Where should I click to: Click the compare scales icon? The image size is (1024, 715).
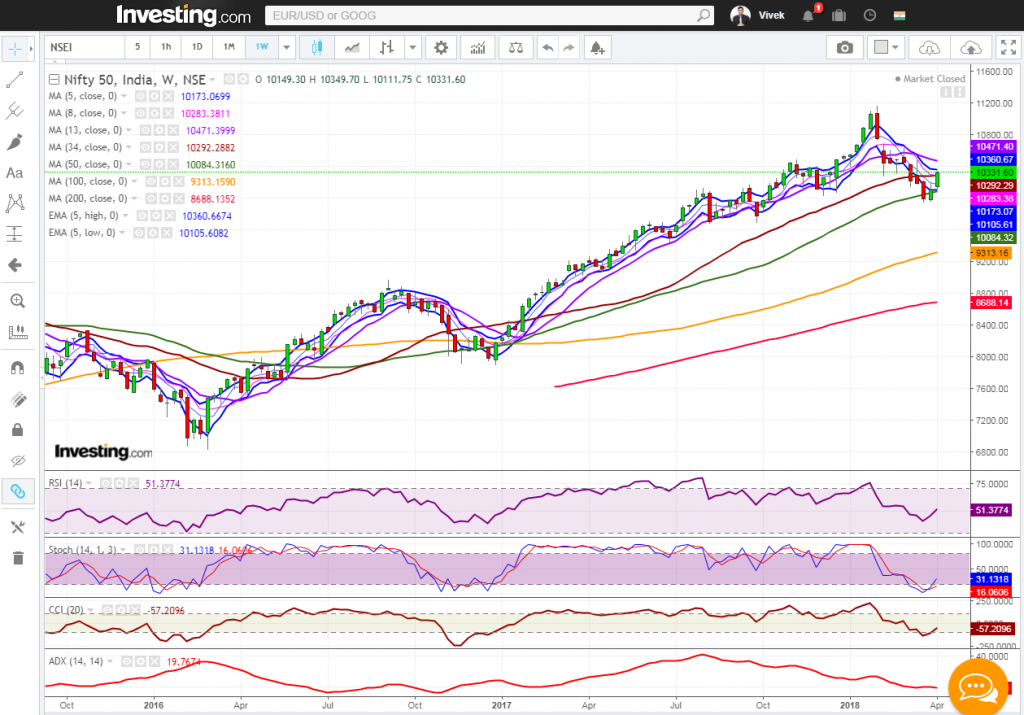[x=515, y=48]
